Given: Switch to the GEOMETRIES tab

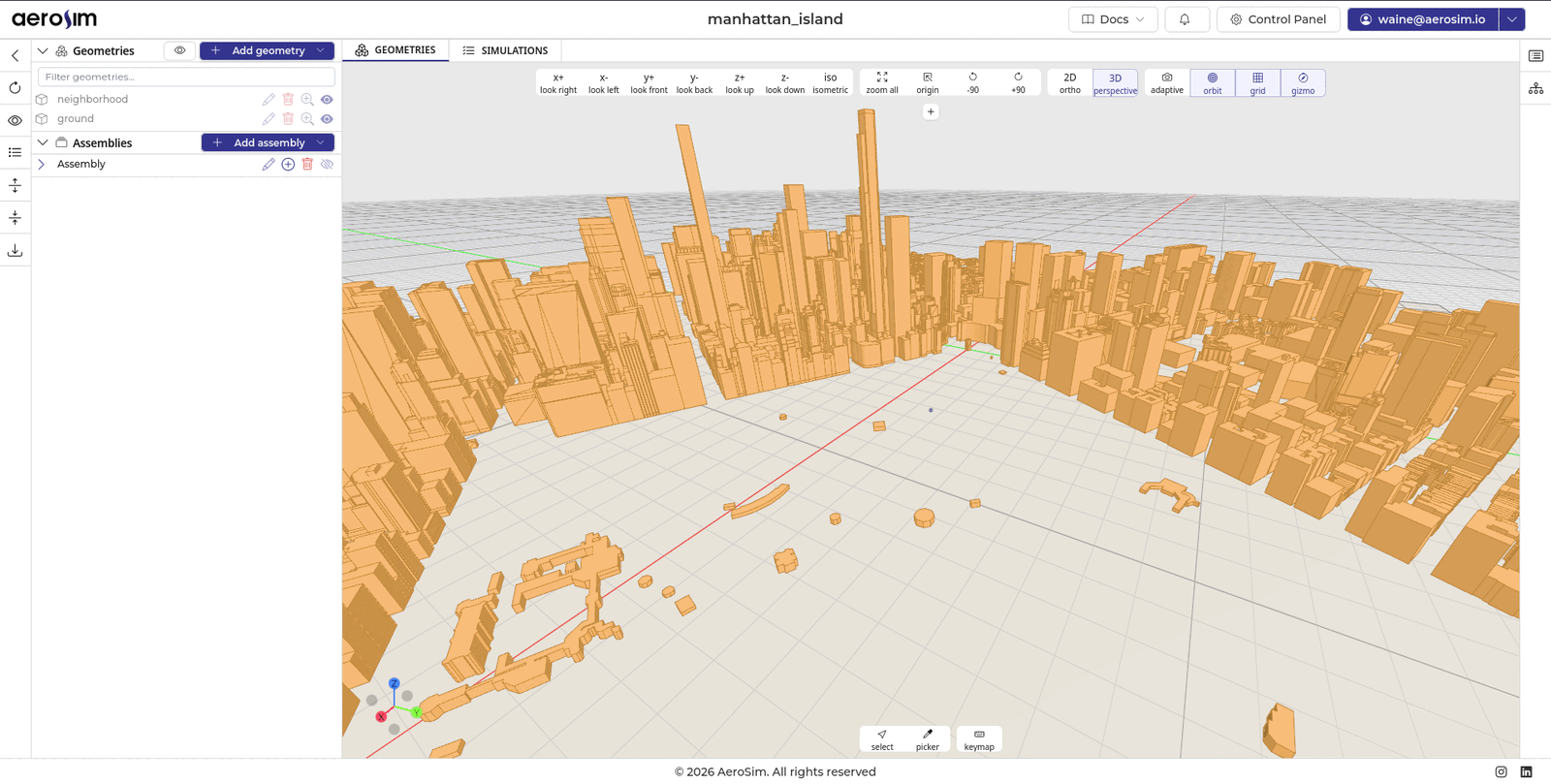Looking at the screenshot, I should tap(396, 50).
